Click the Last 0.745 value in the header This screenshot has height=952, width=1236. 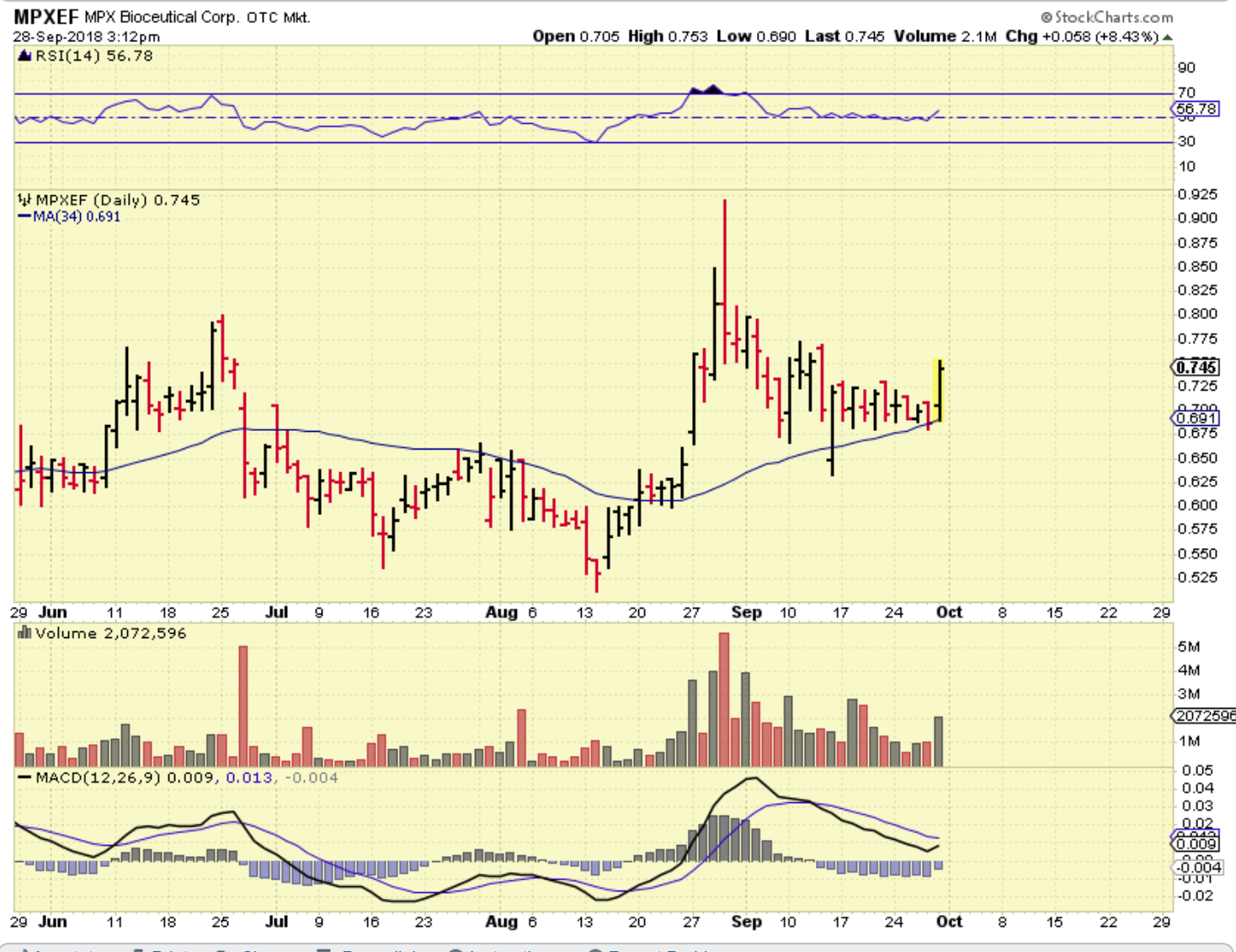point(844,36)
